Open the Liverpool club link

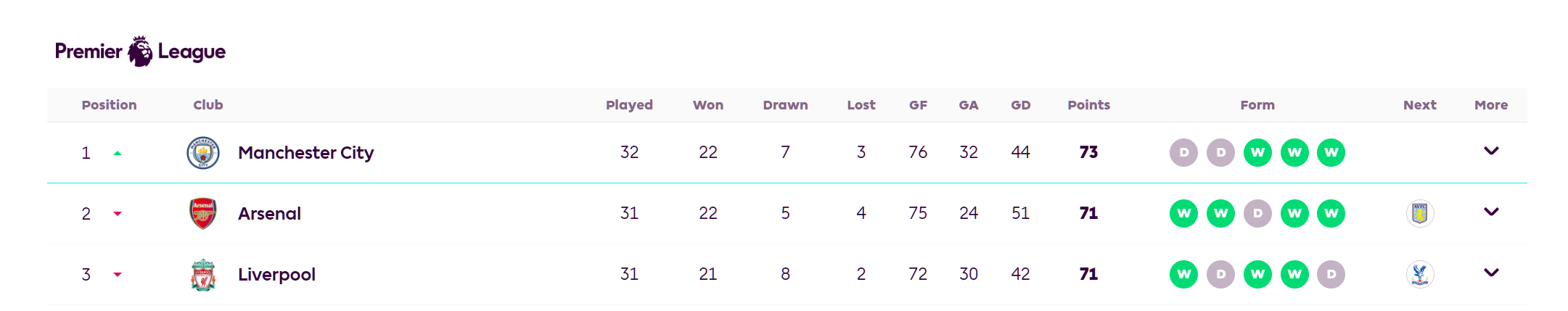(276, 275)
